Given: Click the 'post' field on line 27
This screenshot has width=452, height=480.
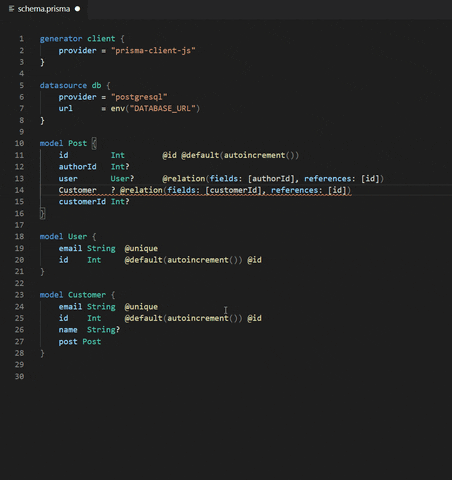Looking at the screenshot, I should 68,342.
